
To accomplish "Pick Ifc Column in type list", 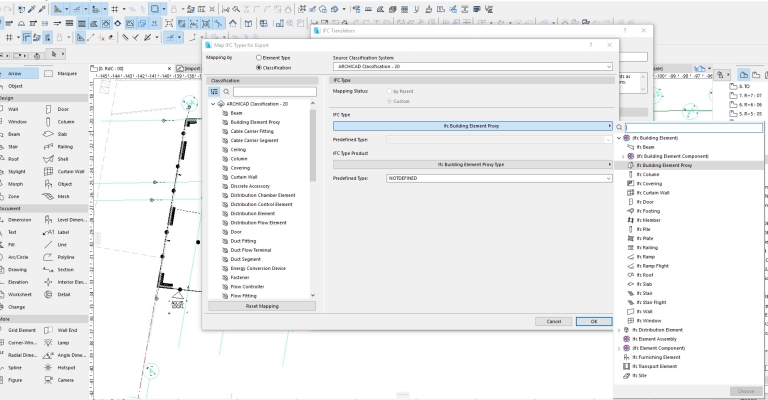I will [648, 174].
